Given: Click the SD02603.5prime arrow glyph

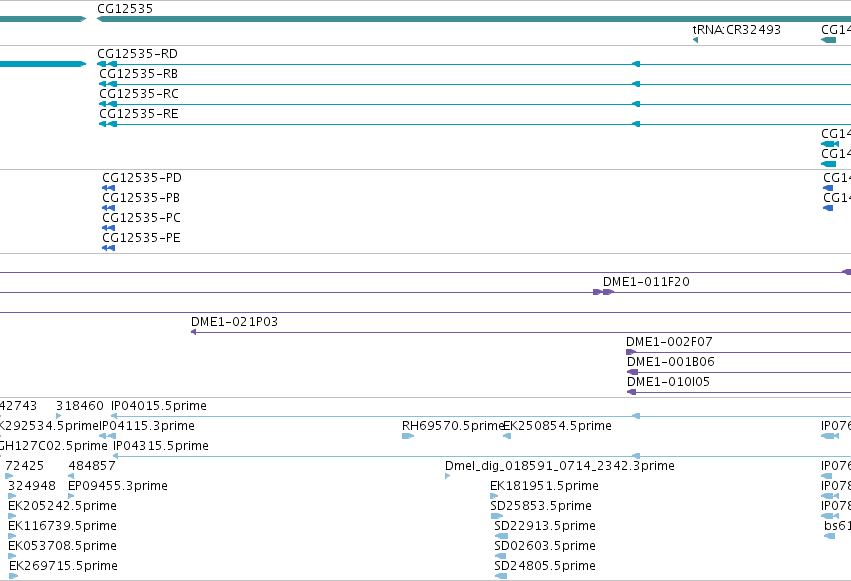Looking at the screenshot, I should [x=500, y=557].
